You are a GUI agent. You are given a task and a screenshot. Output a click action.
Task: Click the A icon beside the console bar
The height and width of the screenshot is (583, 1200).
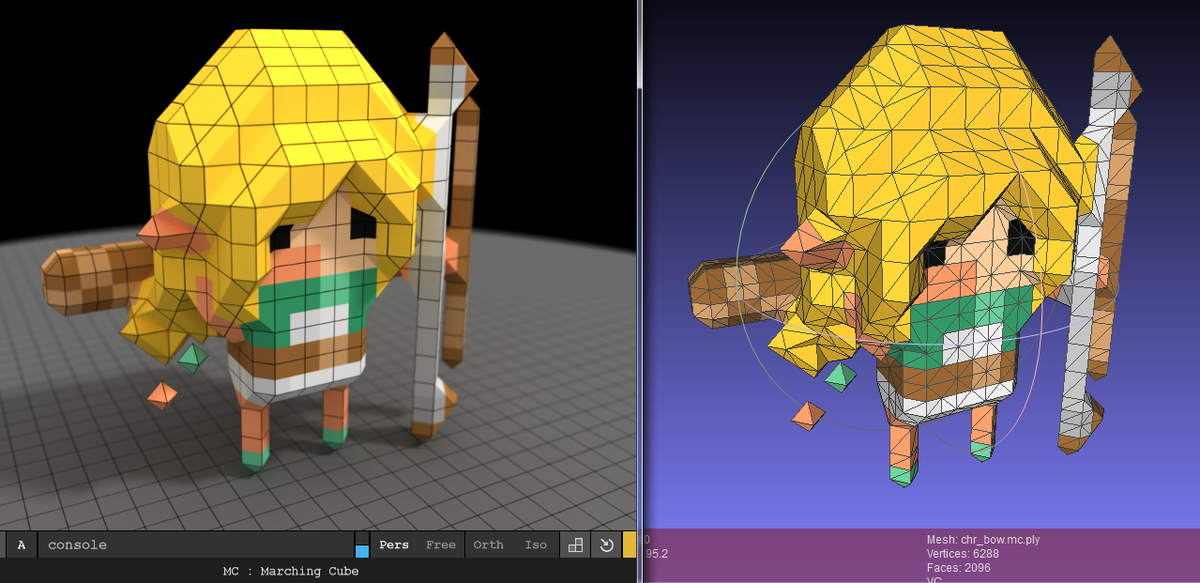pos(21,544)
